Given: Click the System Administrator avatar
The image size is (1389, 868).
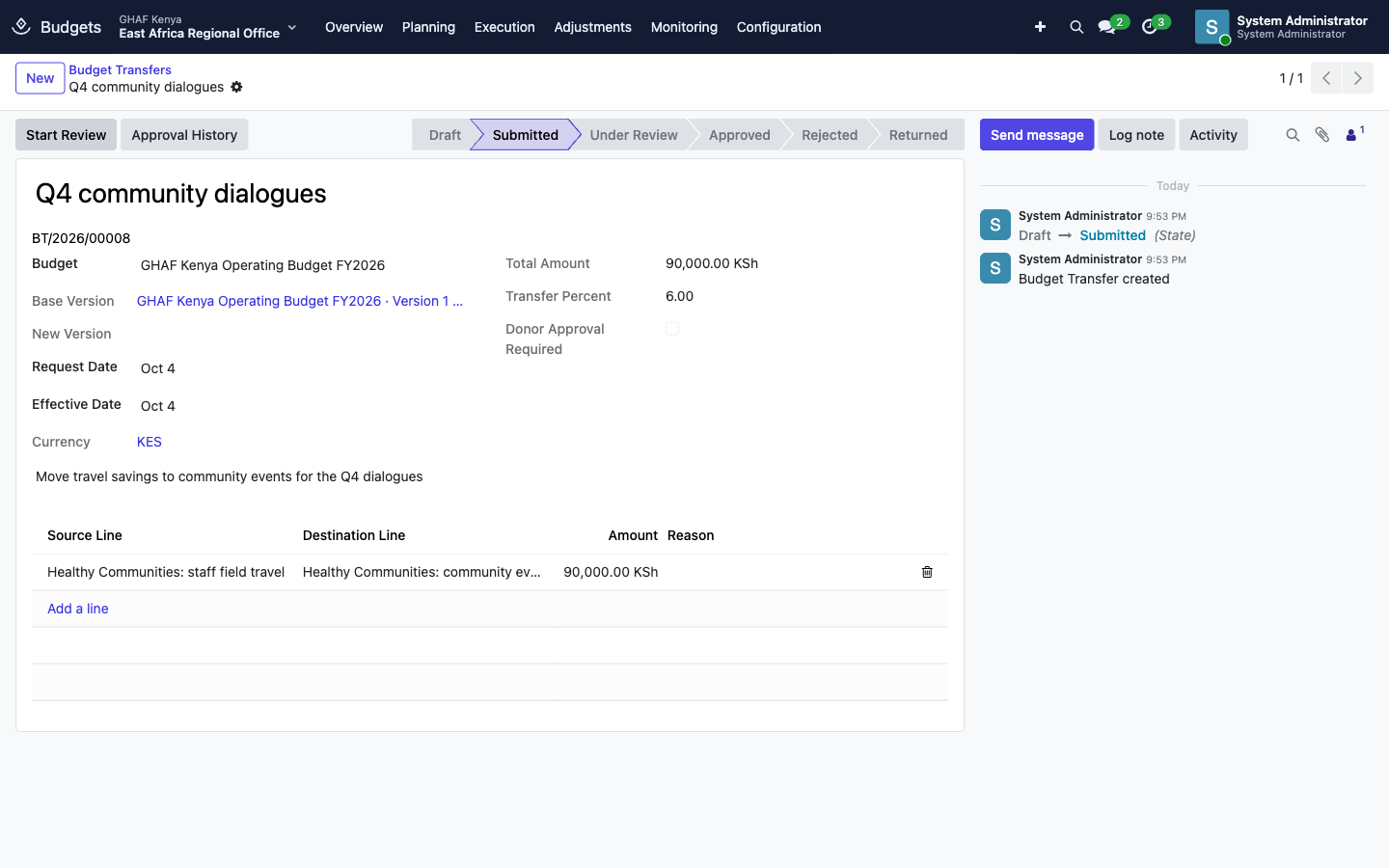Looking at the screenshot, I should click(1212, 27).
